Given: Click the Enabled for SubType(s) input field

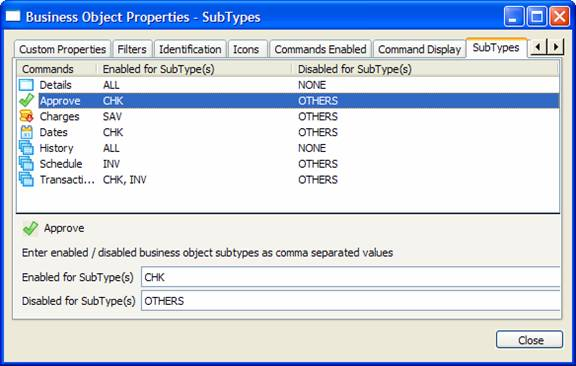Looking at the screenshot, I should 351,277.
